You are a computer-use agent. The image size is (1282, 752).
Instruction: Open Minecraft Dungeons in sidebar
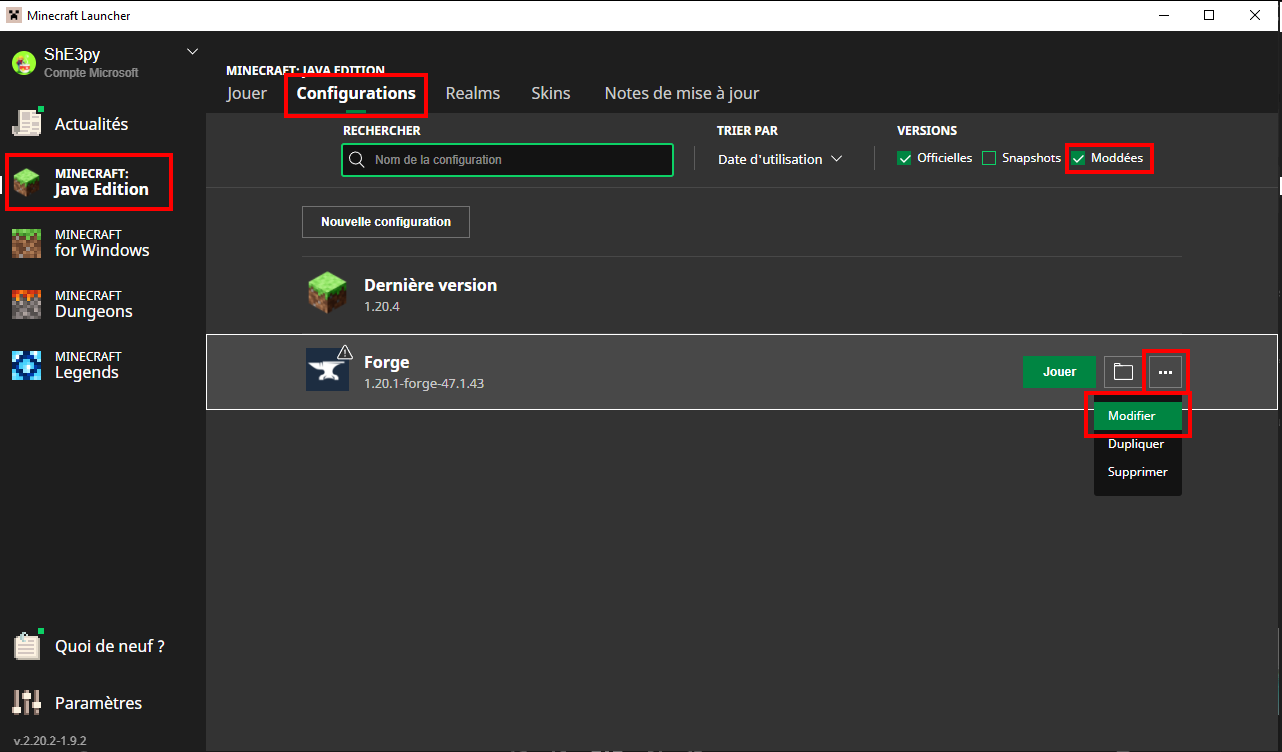(x=72, y=304)
